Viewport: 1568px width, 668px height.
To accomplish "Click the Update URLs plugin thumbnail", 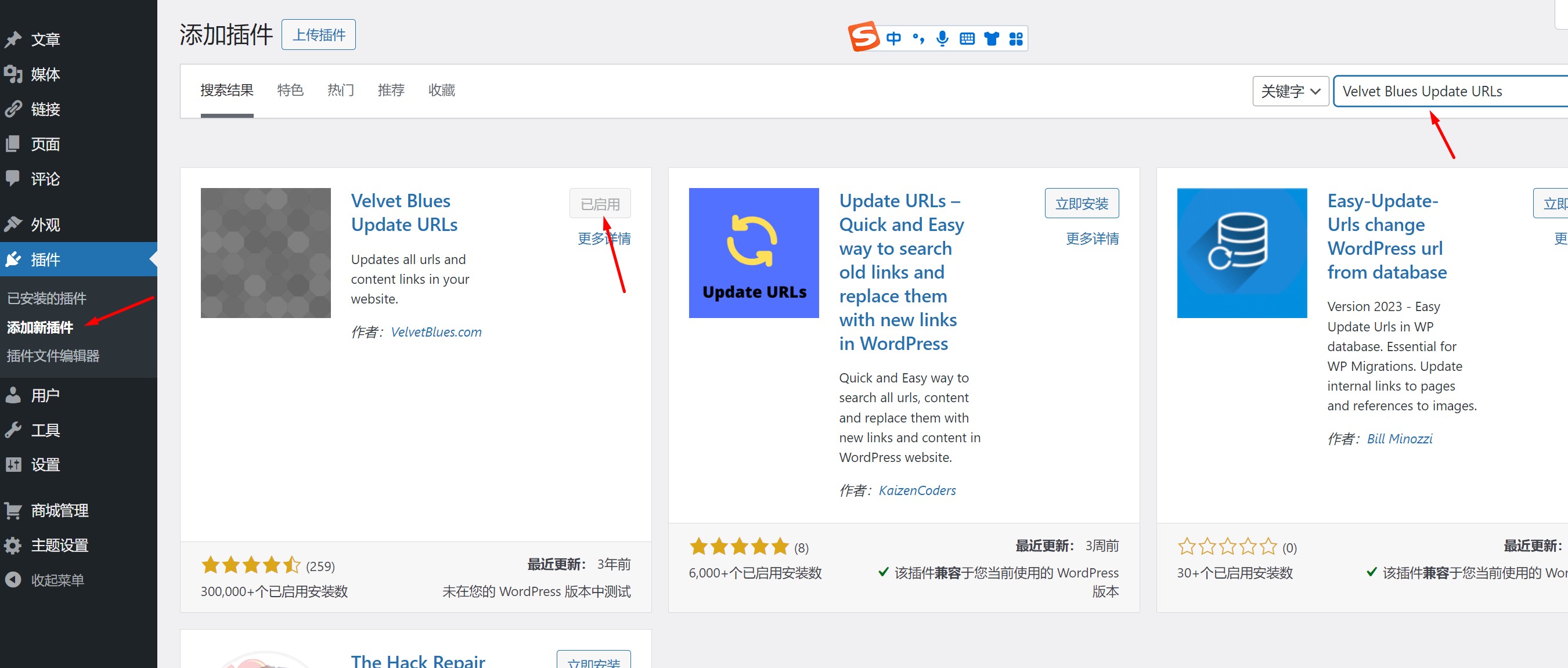I will pyautogui.click(x=754, y=253).
